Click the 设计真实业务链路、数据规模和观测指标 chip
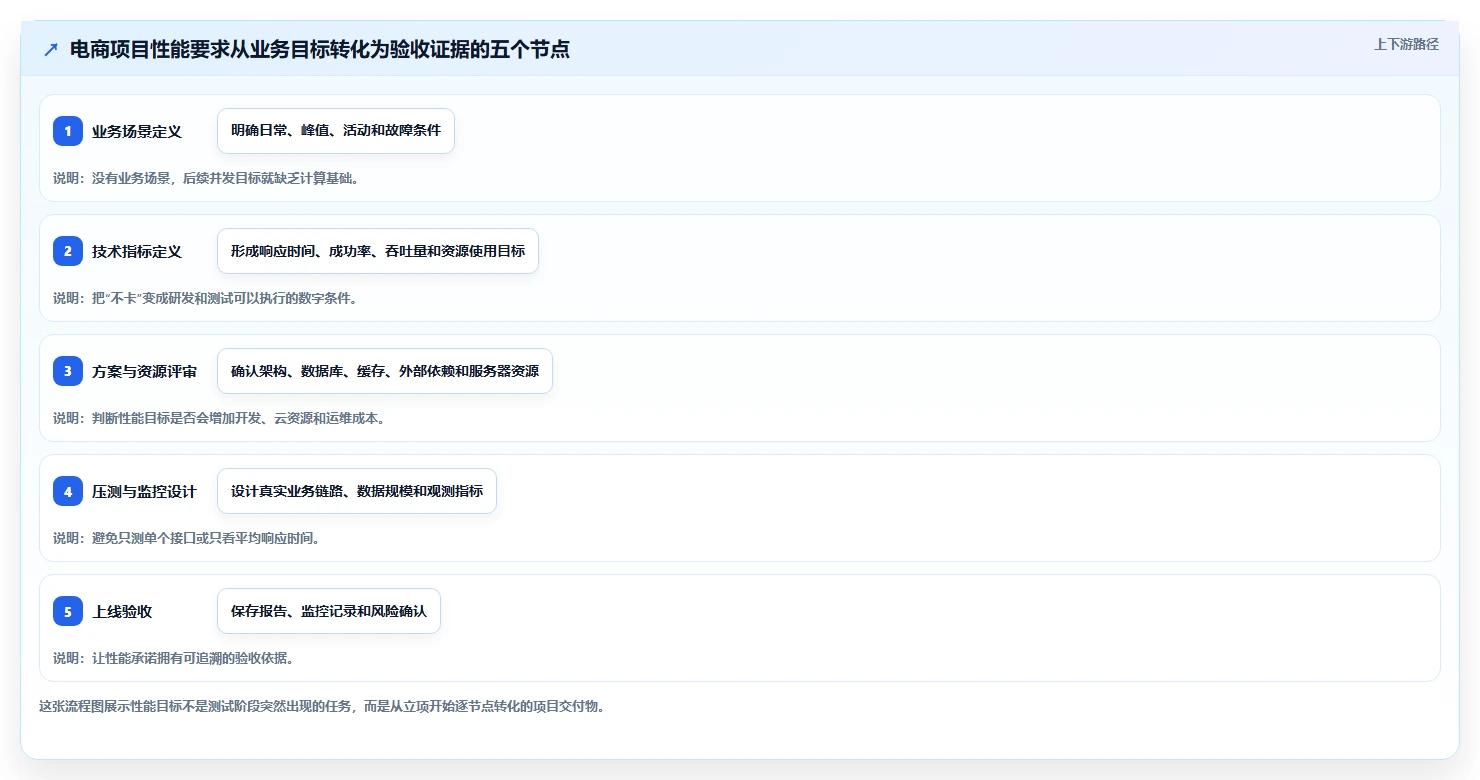 (357, 491)
